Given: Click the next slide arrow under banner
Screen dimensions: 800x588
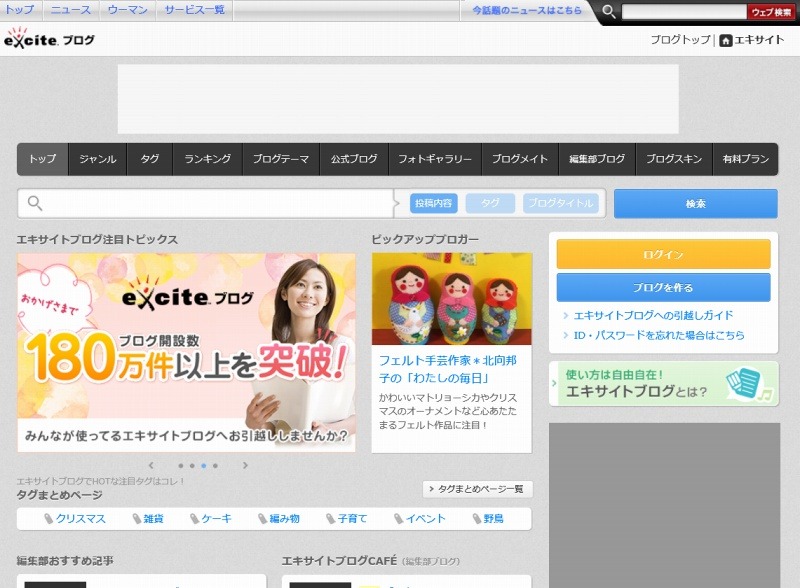Looking at the screenshot, I should (x=245, y=466).
